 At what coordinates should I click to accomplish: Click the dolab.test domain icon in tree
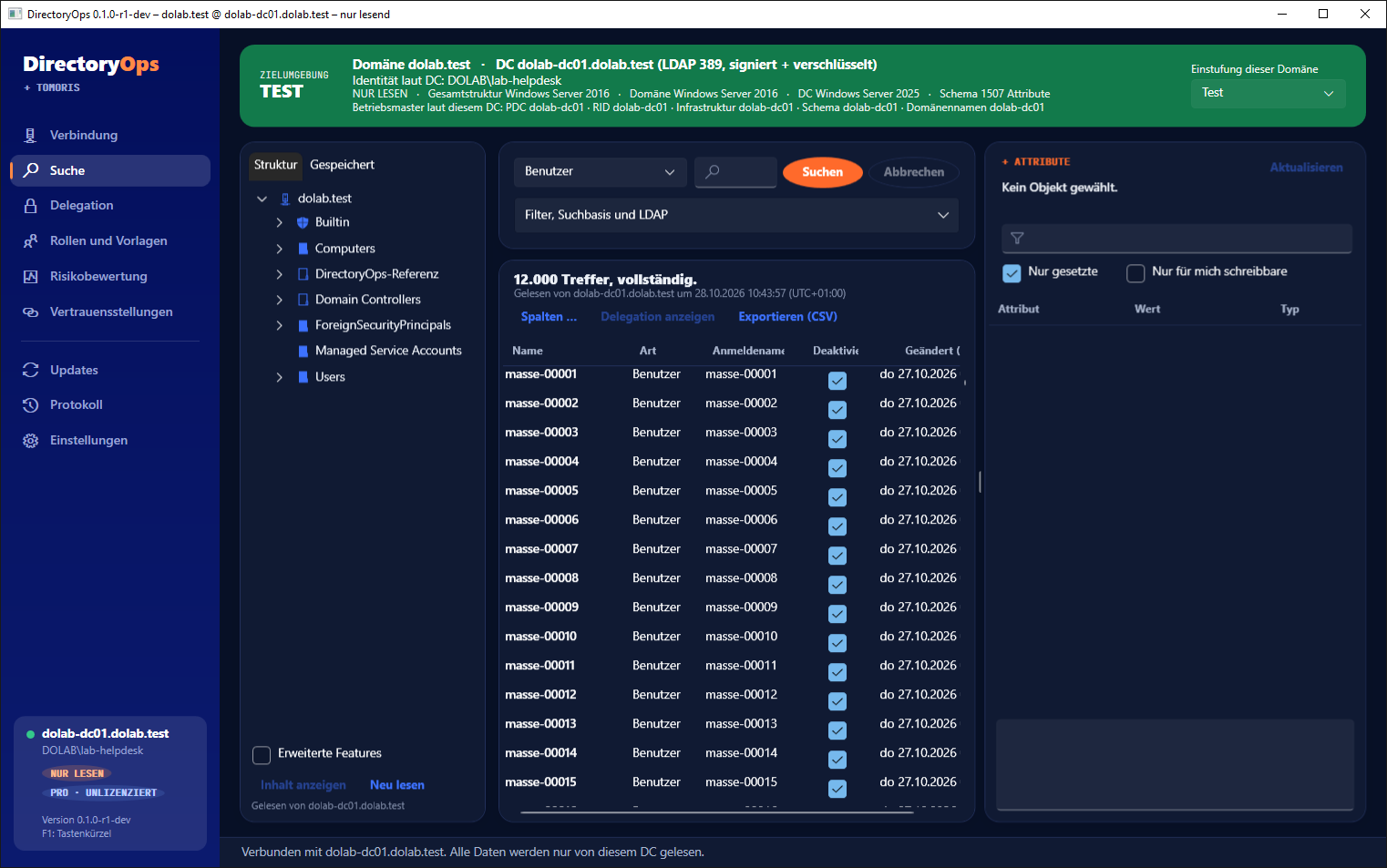pos(285,199)
